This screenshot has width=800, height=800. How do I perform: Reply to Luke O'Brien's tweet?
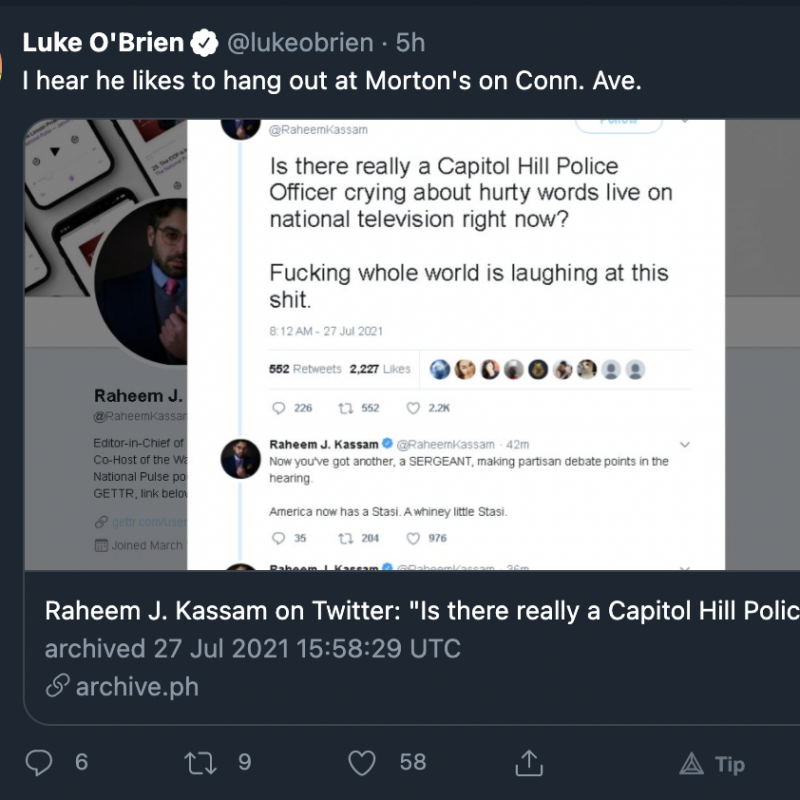[x=39, y=763]
